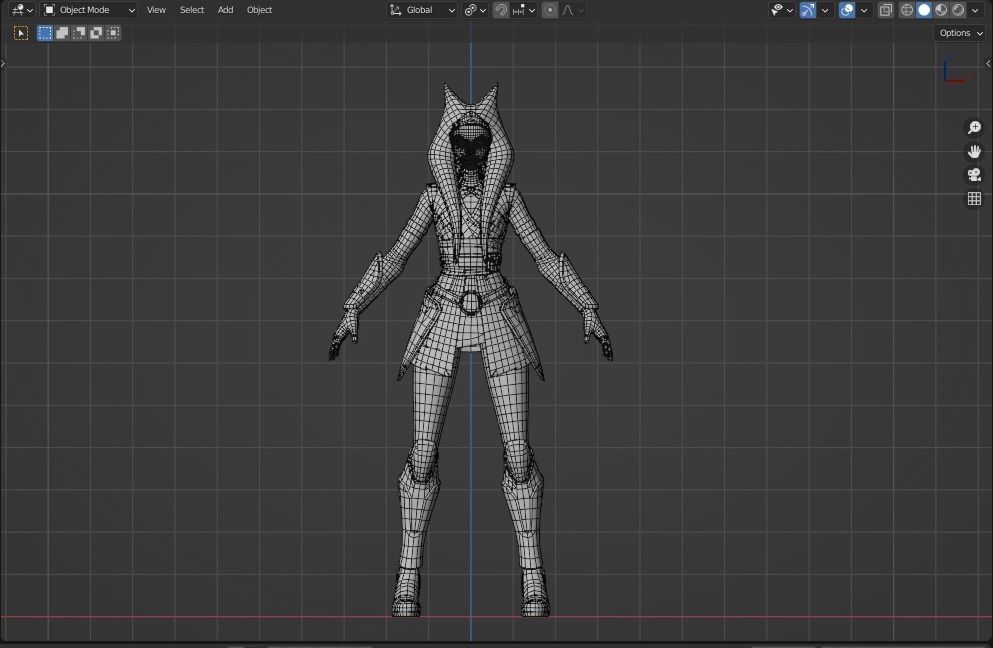Open the Object menu
Screen dimensions: 993x648
(260, 10)
